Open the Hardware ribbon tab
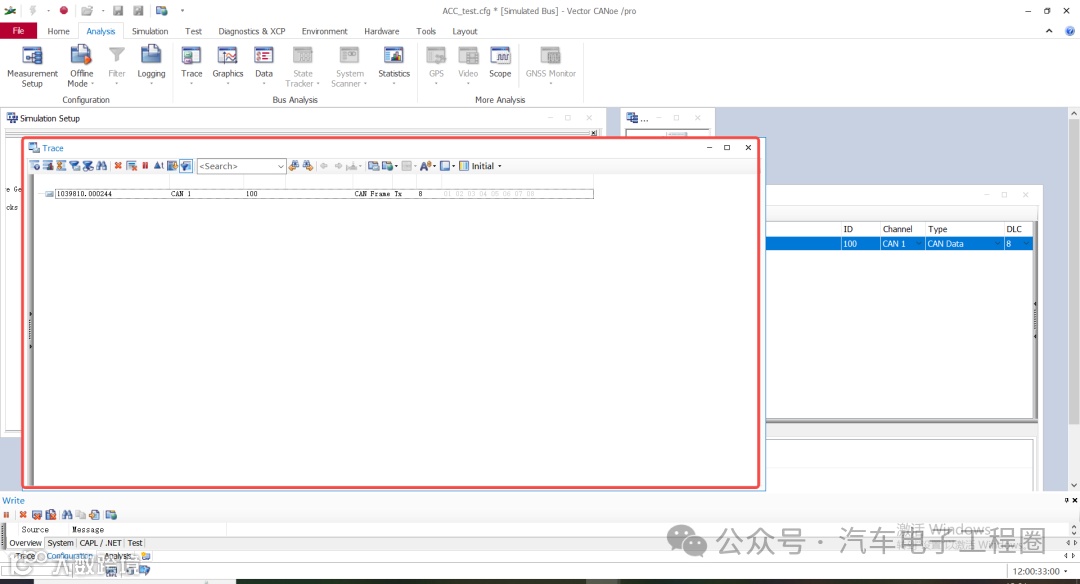 point(382,31)
